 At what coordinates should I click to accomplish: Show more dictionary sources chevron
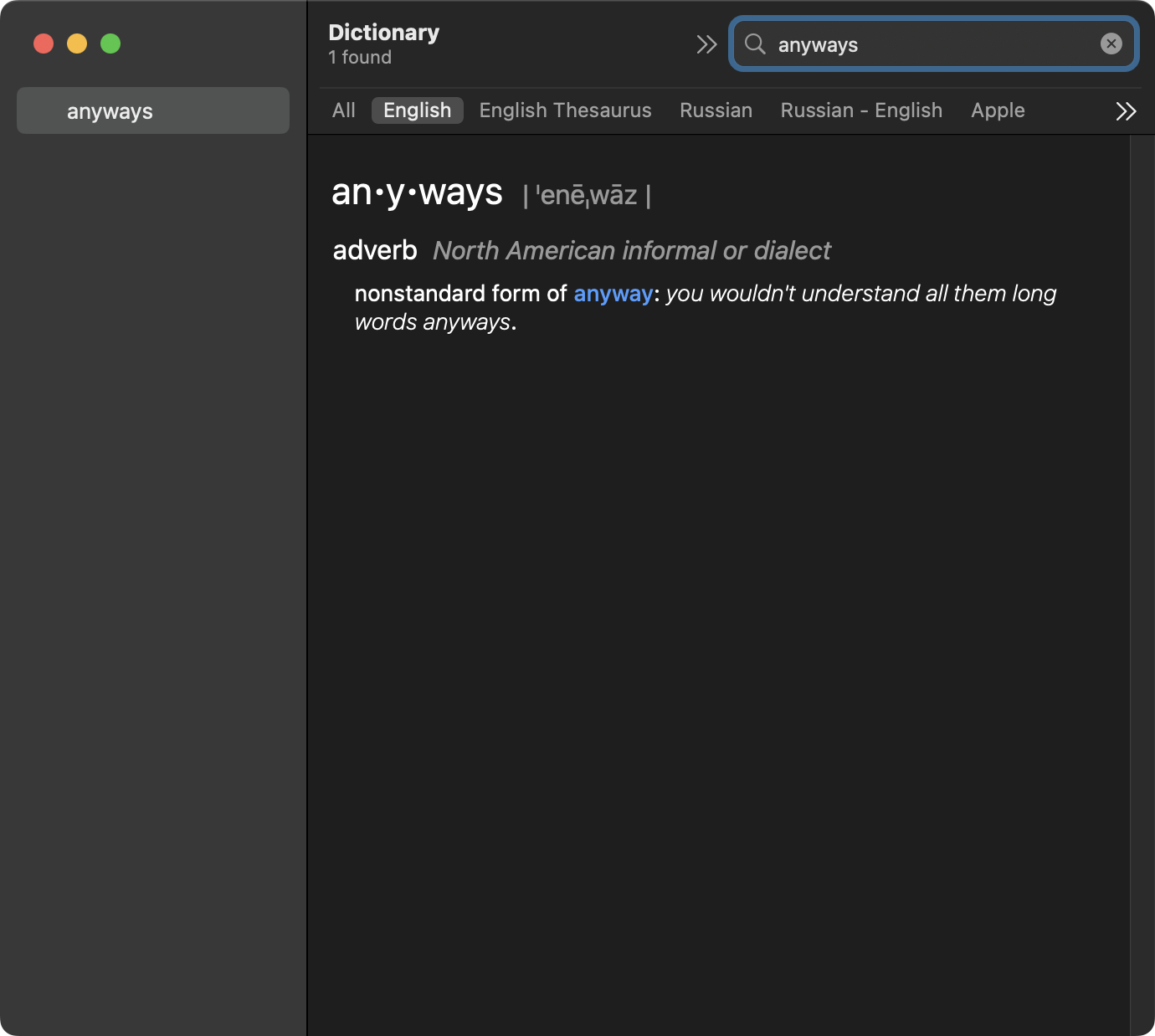coord(1126,111)
